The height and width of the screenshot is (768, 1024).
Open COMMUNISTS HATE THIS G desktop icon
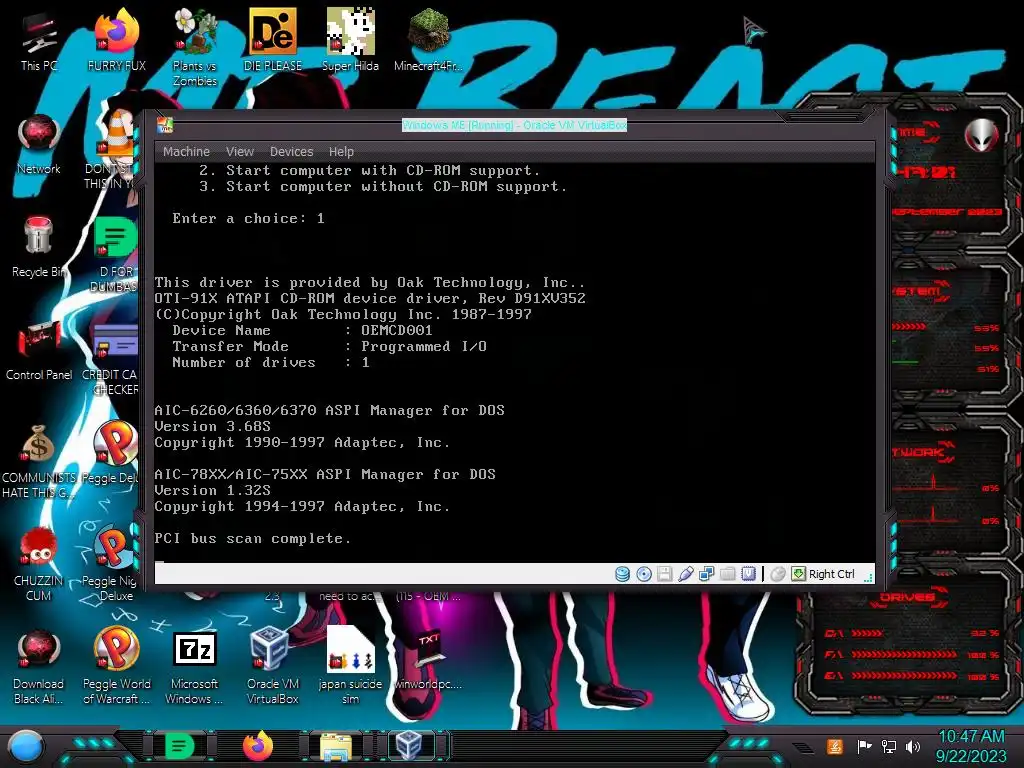[x=39, y=461]
